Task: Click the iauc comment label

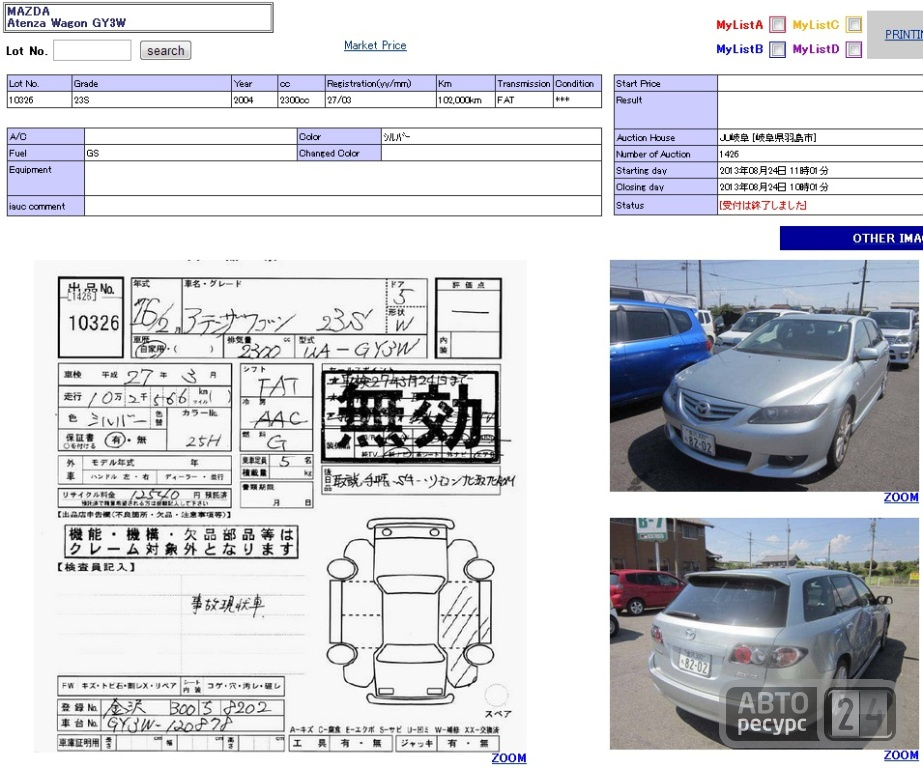Action: click(x=45, y=206)
